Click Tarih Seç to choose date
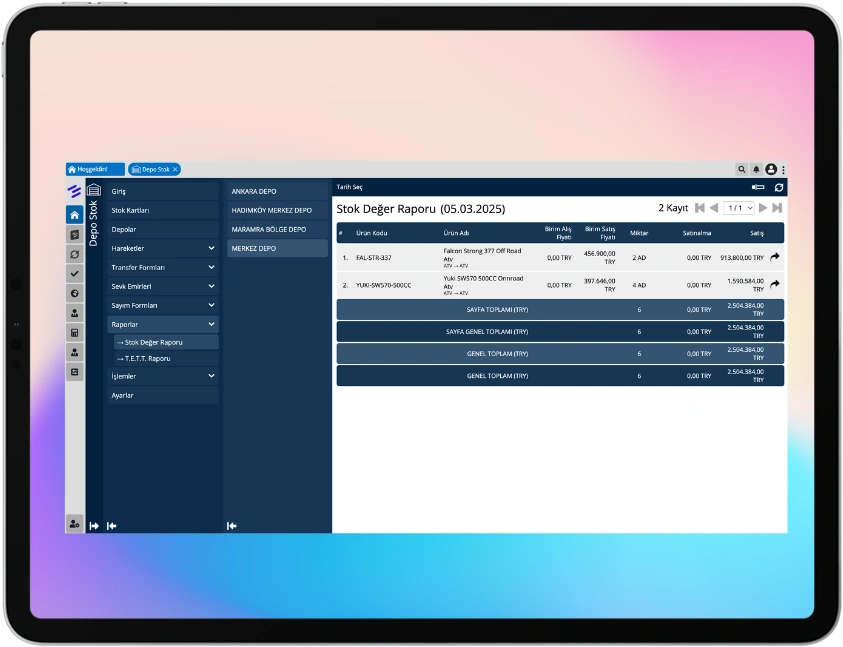 (x=350, y=187)
